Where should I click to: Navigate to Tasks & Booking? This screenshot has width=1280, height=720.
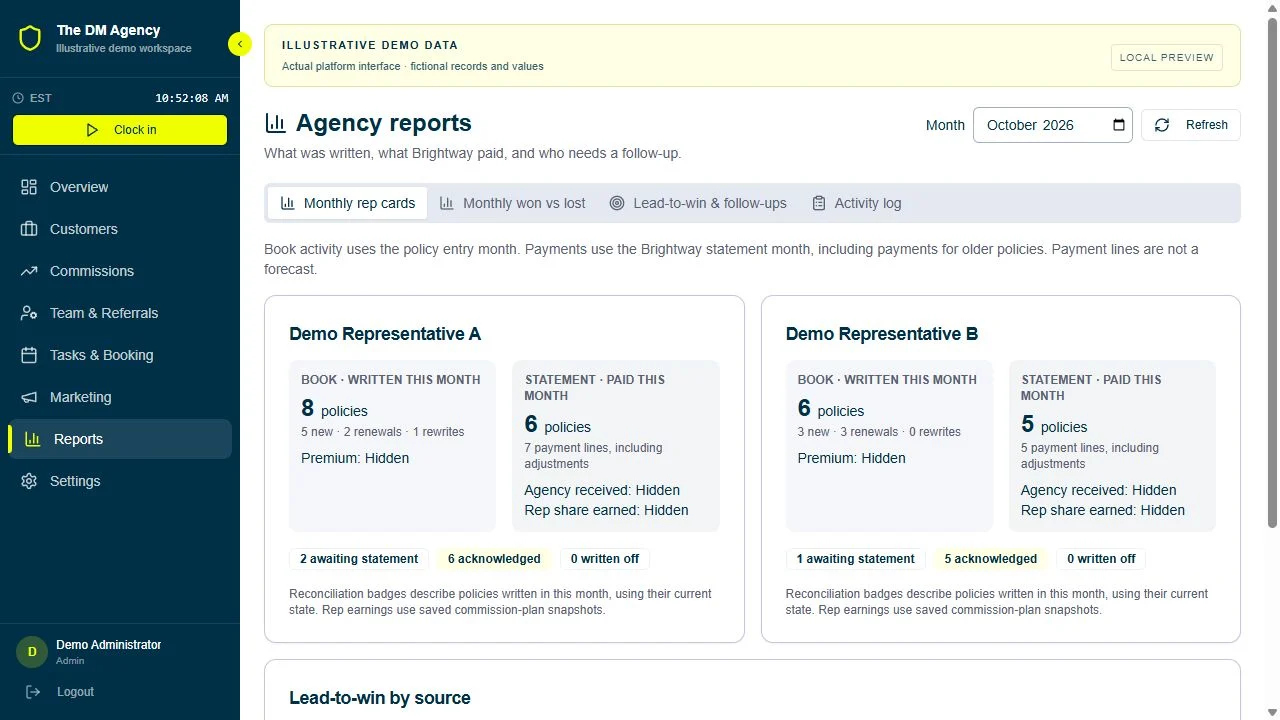pos(120,355)
